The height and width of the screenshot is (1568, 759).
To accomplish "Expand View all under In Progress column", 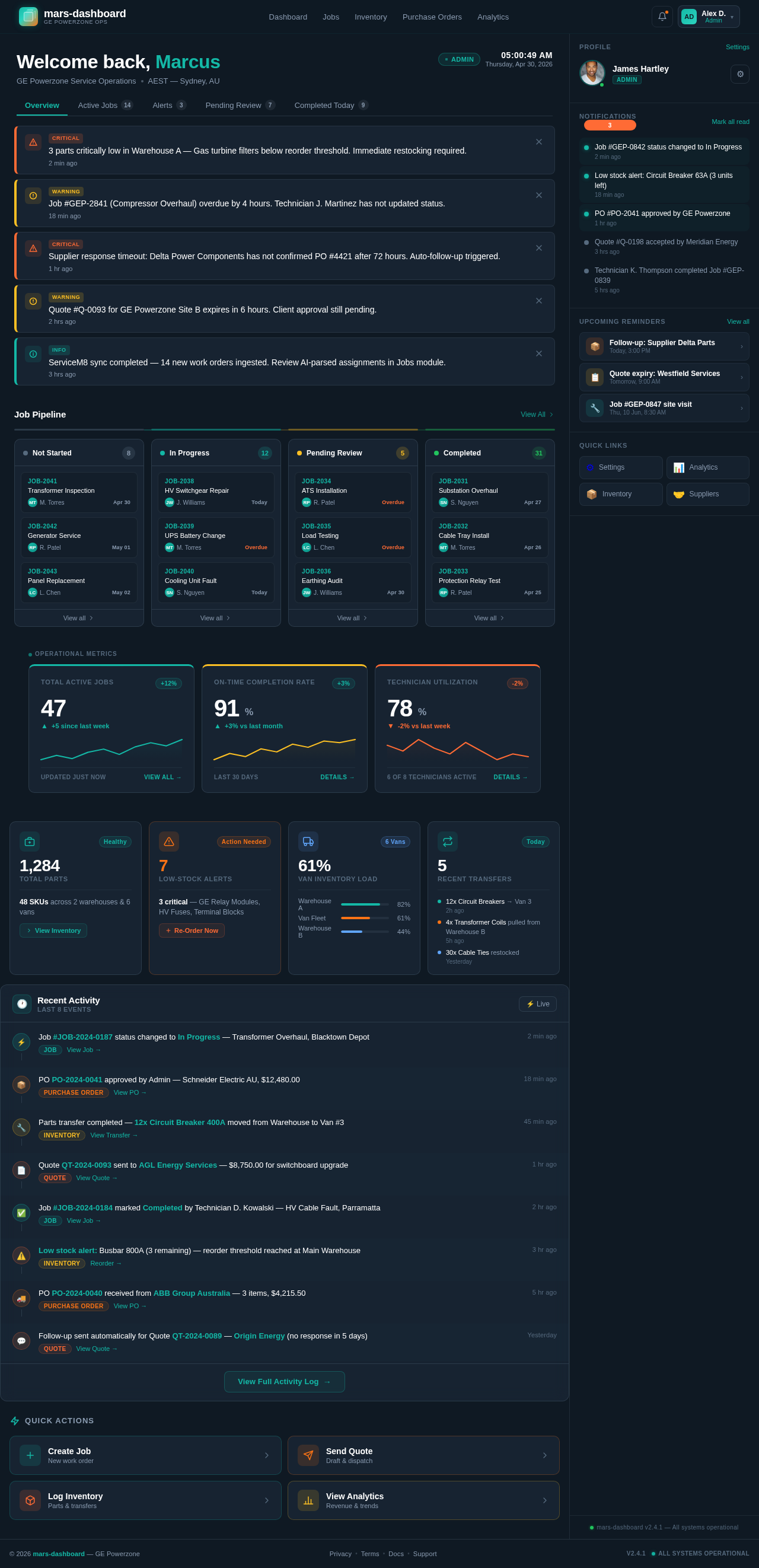I will tap(215, 618).
